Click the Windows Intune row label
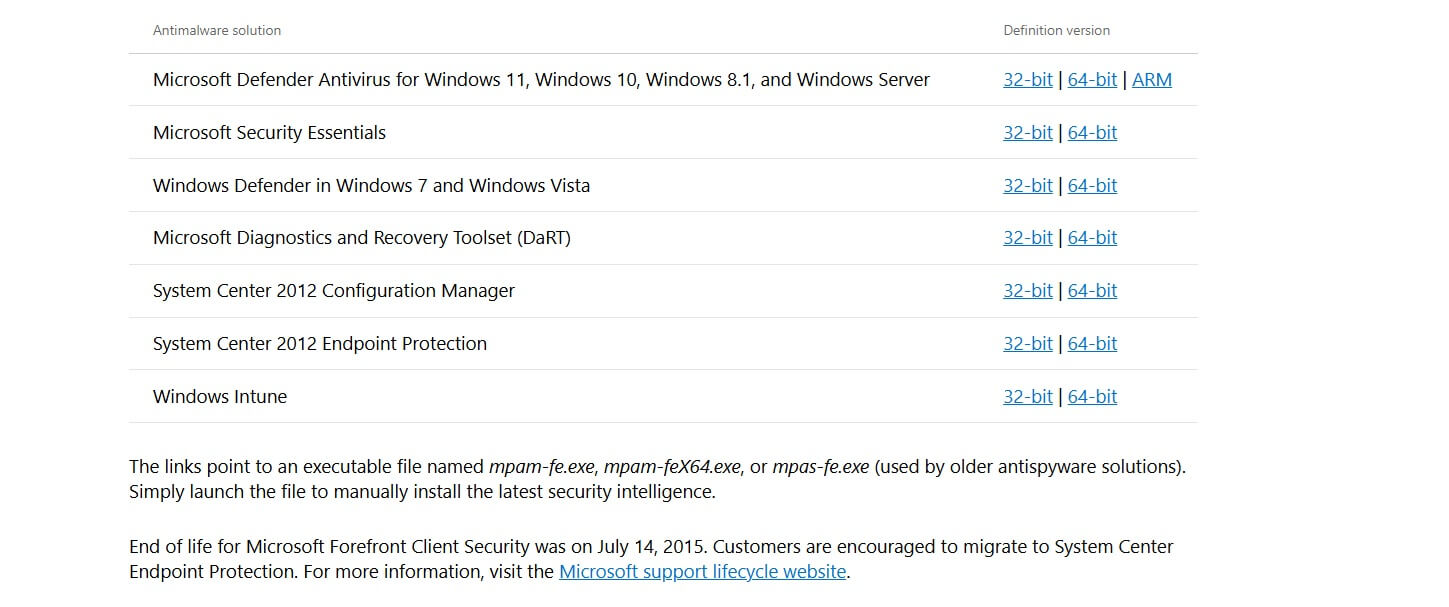 tap(219, 396)
